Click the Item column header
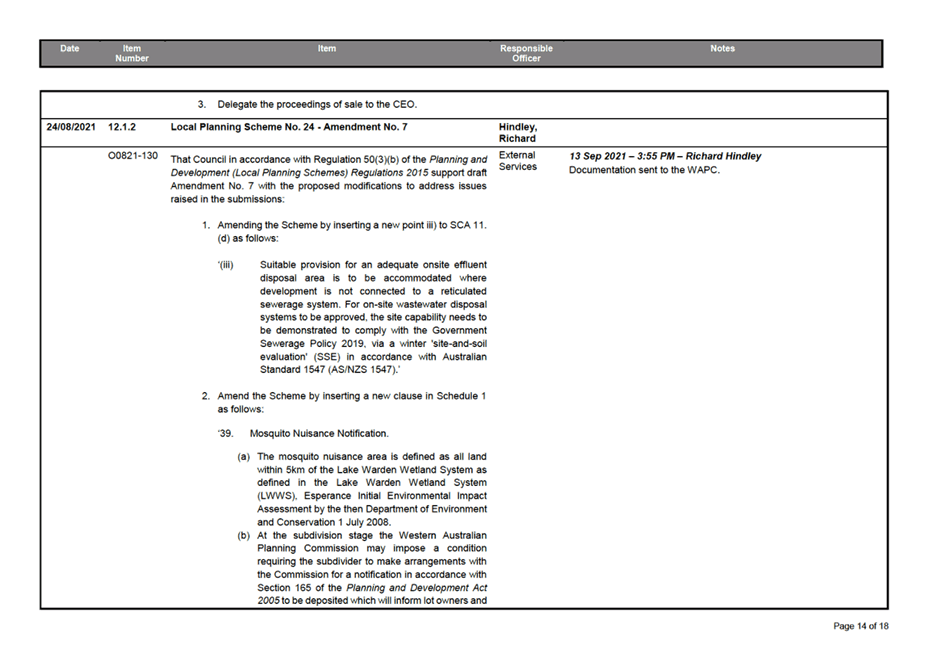 coord(326,47)
